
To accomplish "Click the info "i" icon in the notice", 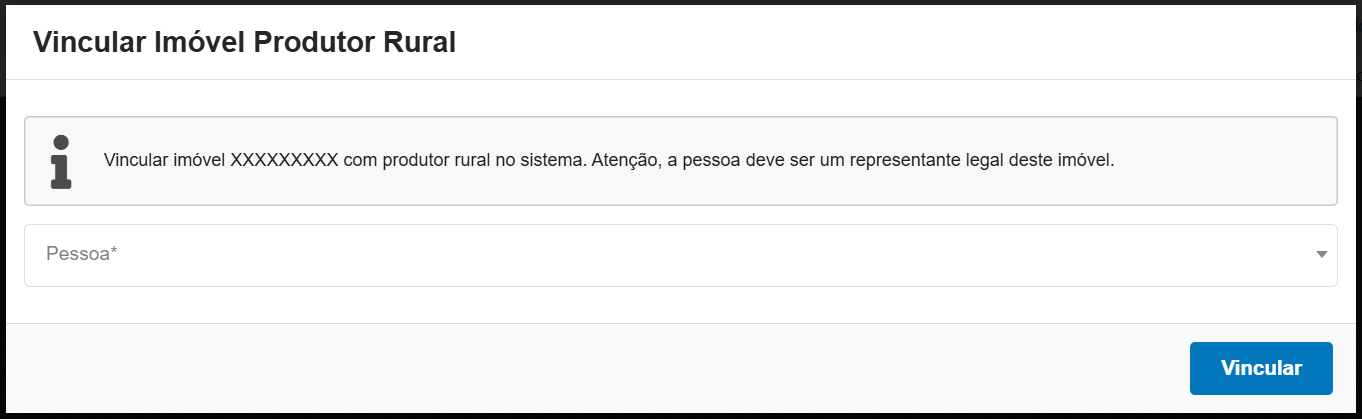I will coord(61,161).
